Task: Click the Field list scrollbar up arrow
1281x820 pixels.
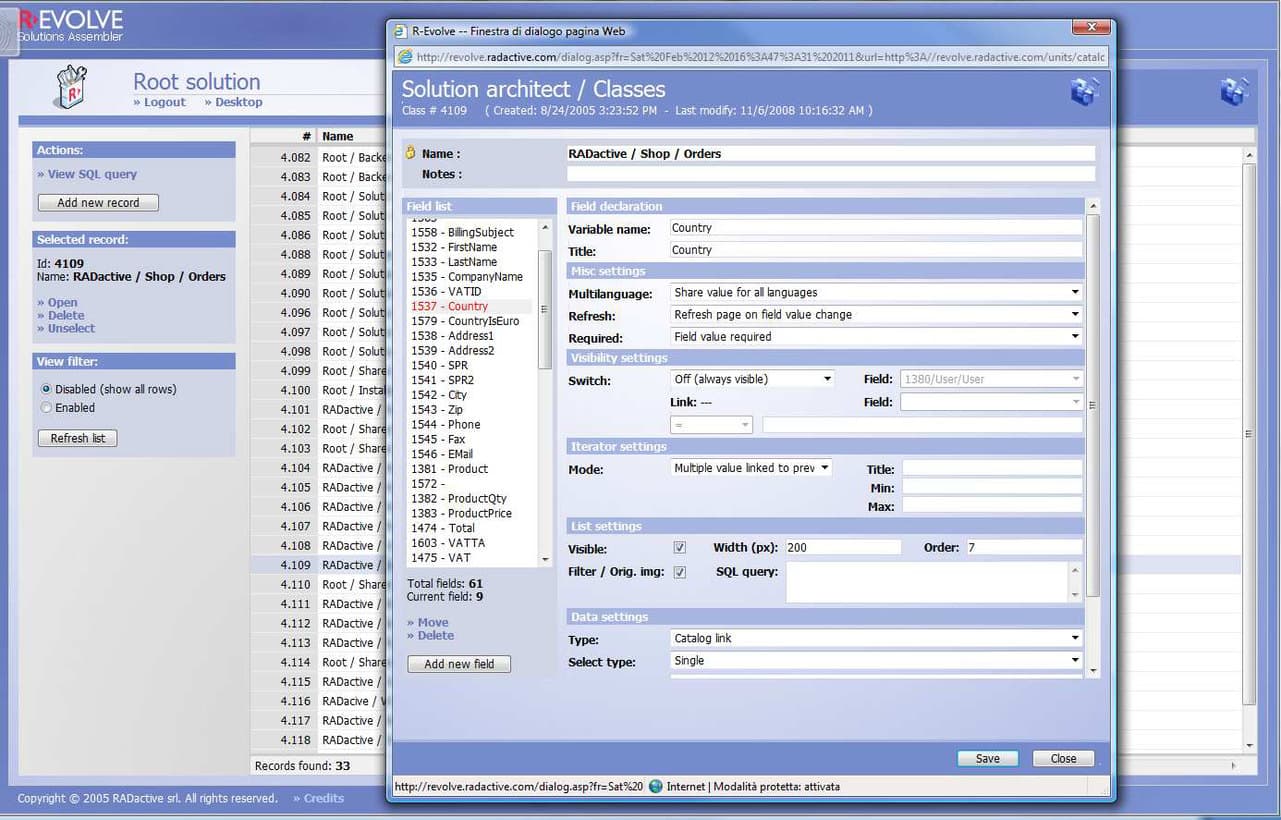Action: pos(545,228)
